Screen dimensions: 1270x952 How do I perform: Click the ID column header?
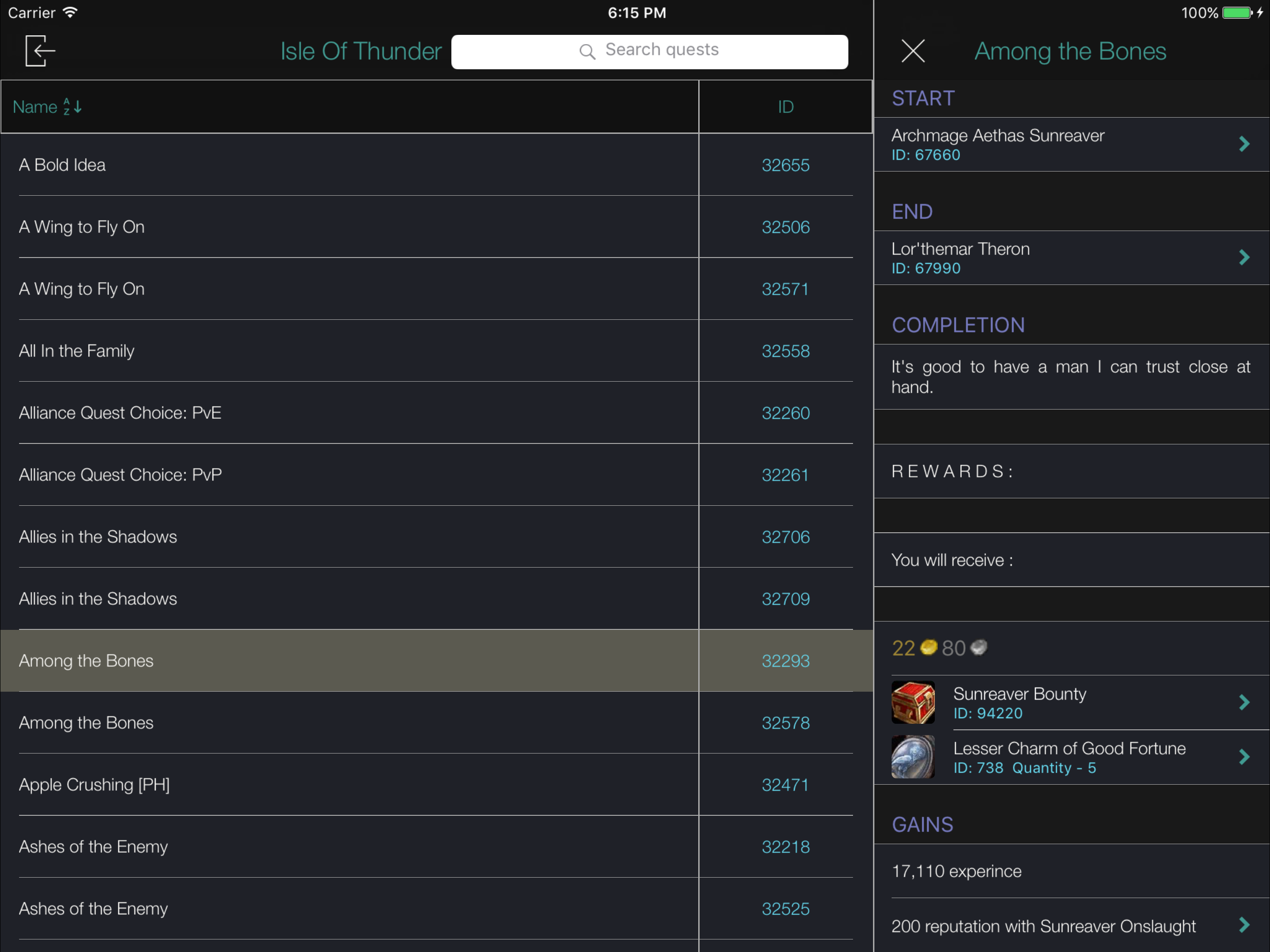(785, 107)
